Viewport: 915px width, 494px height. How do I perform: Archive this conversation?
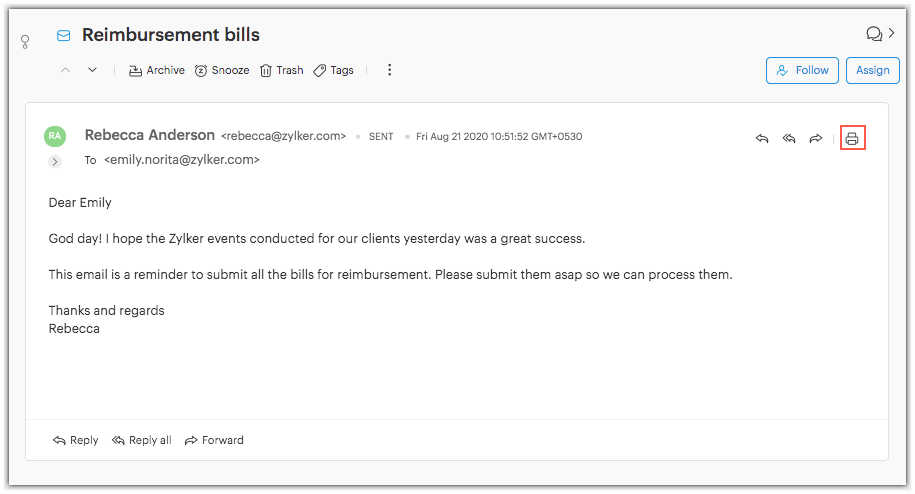click(x=157, y=70)
